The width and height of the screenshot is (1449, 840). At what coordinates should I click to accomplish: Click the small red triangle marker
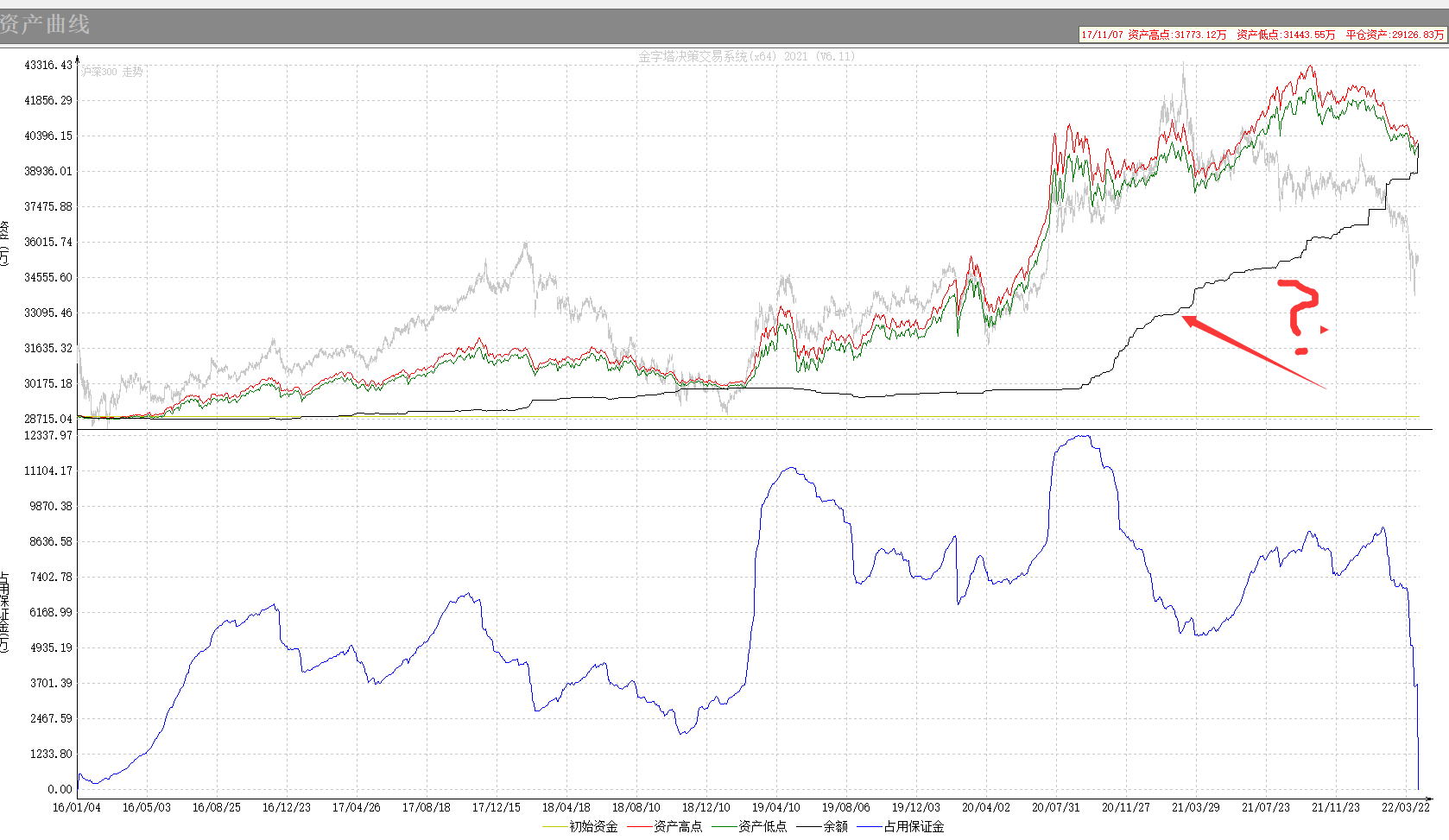coord(1324,329)
